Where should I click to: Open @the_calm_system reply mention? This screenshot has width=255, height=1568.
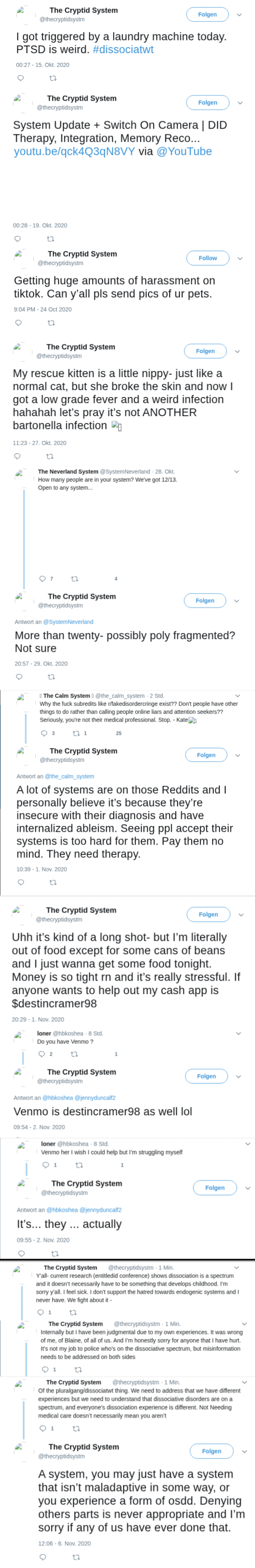[69, 776]
